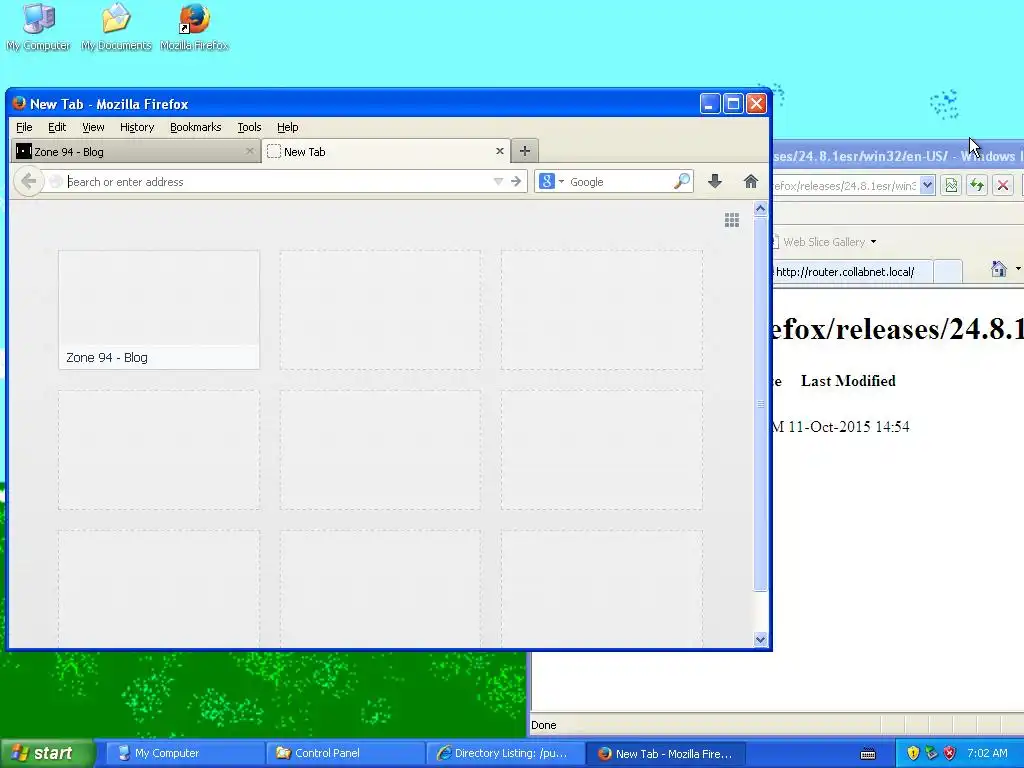Click the 11-Oct-2015 14:54 date in IE

(848, 426)
